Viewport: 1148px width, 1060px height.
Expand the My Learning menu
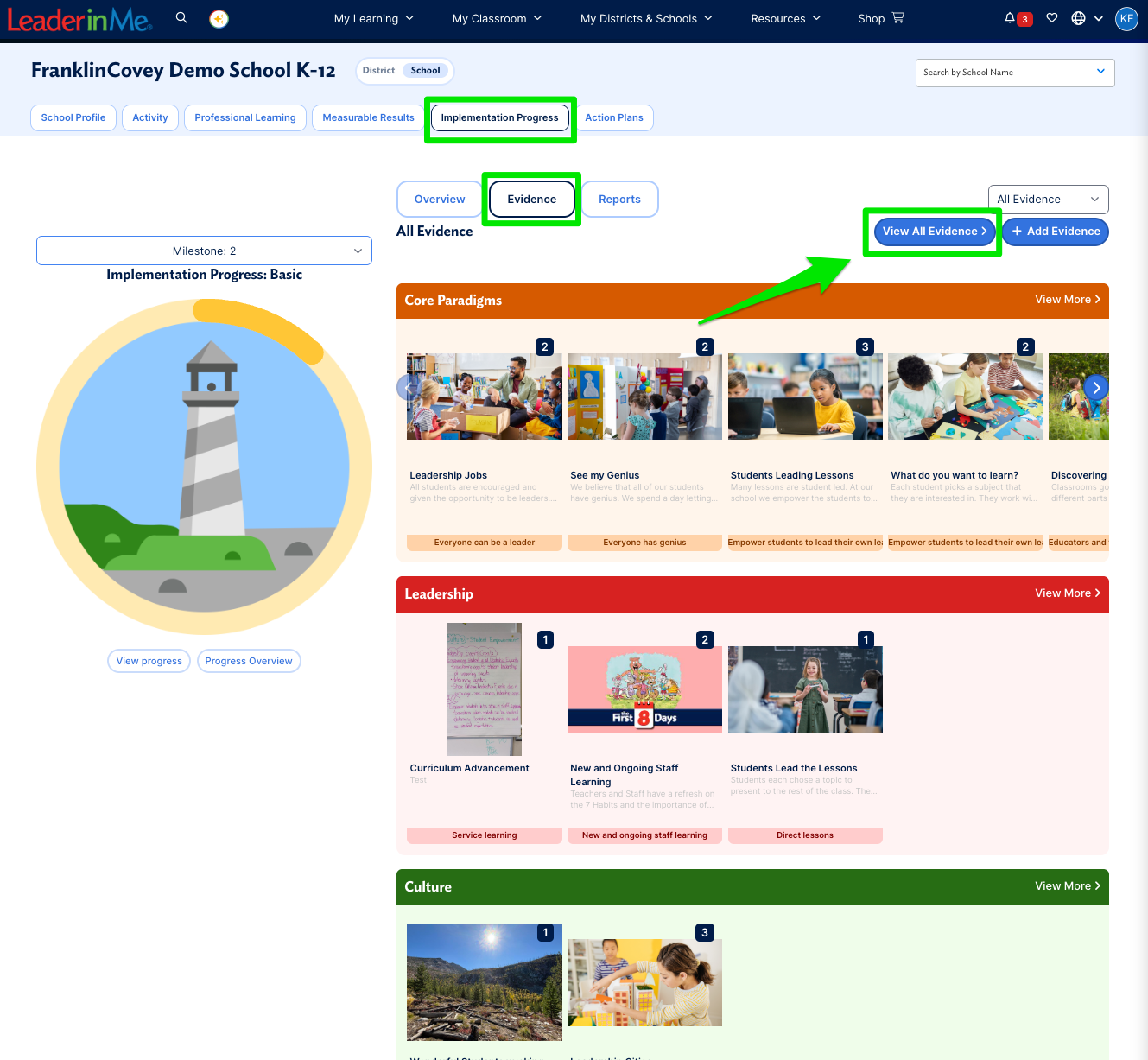pyautogui.click(x=374, y=18)
